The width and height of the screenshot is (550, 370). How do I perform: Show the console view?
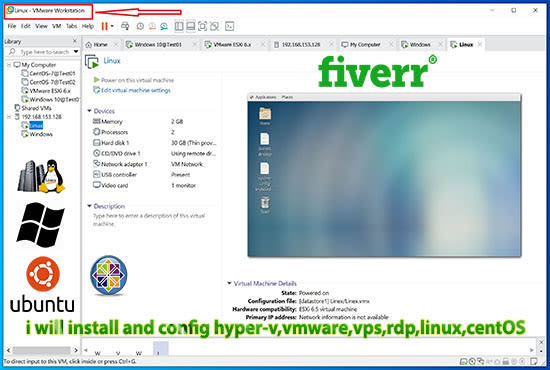229,26
